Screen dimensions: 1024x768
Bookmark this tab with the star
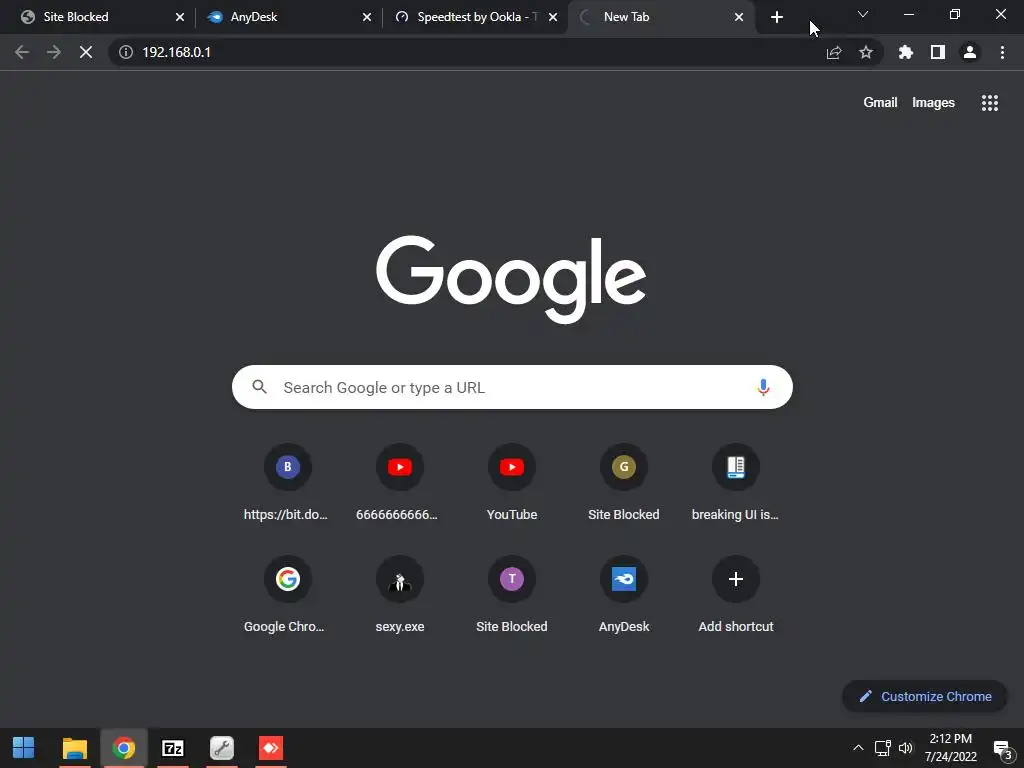(866, 52)
